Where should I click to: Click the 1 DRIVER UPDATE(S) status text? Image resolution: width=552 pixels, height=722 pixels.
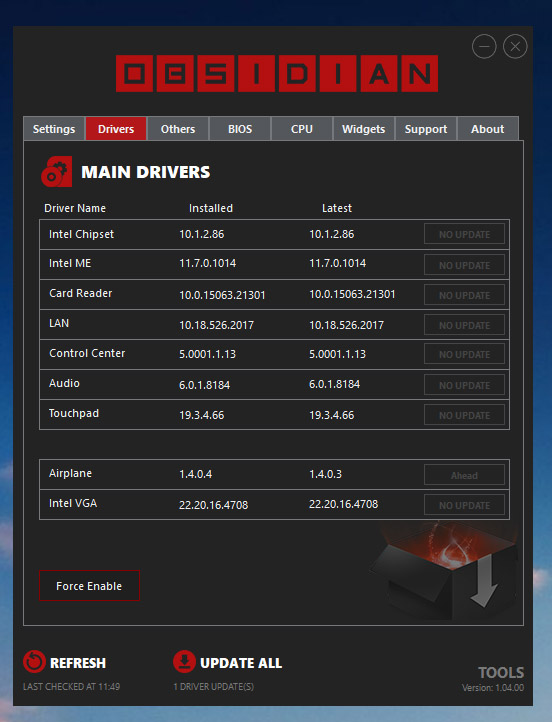tap(214, 687)
